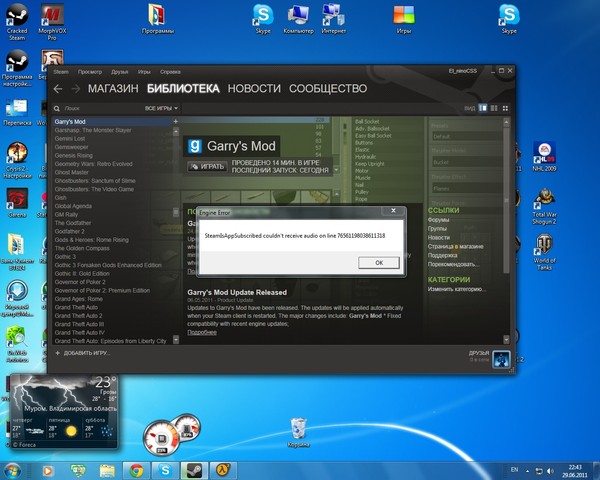Open the Страница в магазине link
600x480 pixels.
pyautogui.click(x=455, y=247)
